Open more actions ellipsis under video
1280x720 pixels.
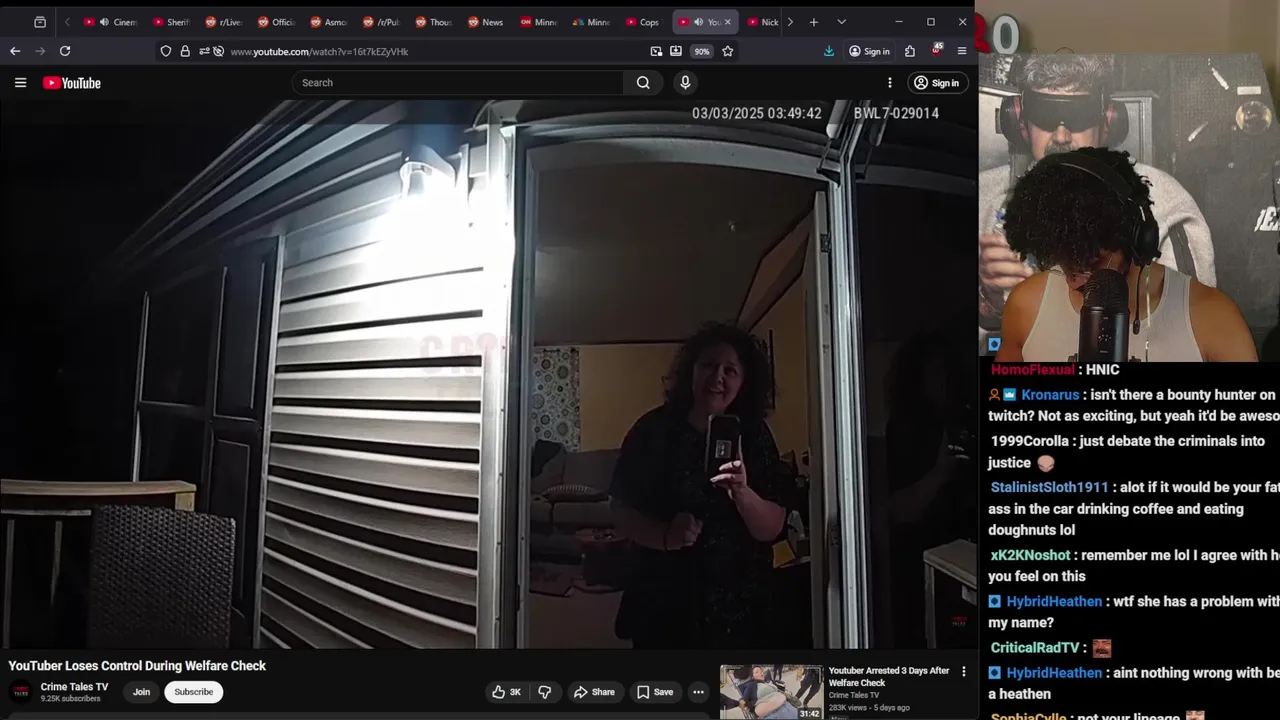[698, 692]
